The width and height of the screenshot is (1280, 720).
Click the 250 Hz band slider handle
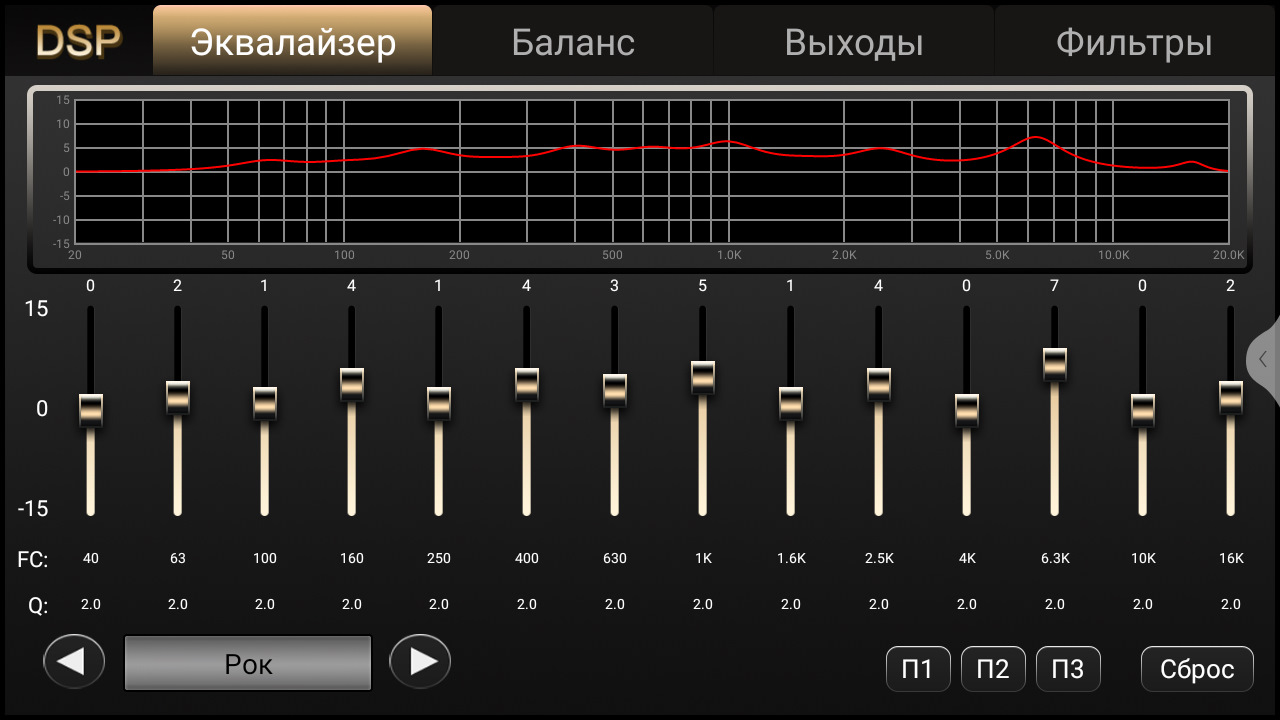[x=439, y=403]
